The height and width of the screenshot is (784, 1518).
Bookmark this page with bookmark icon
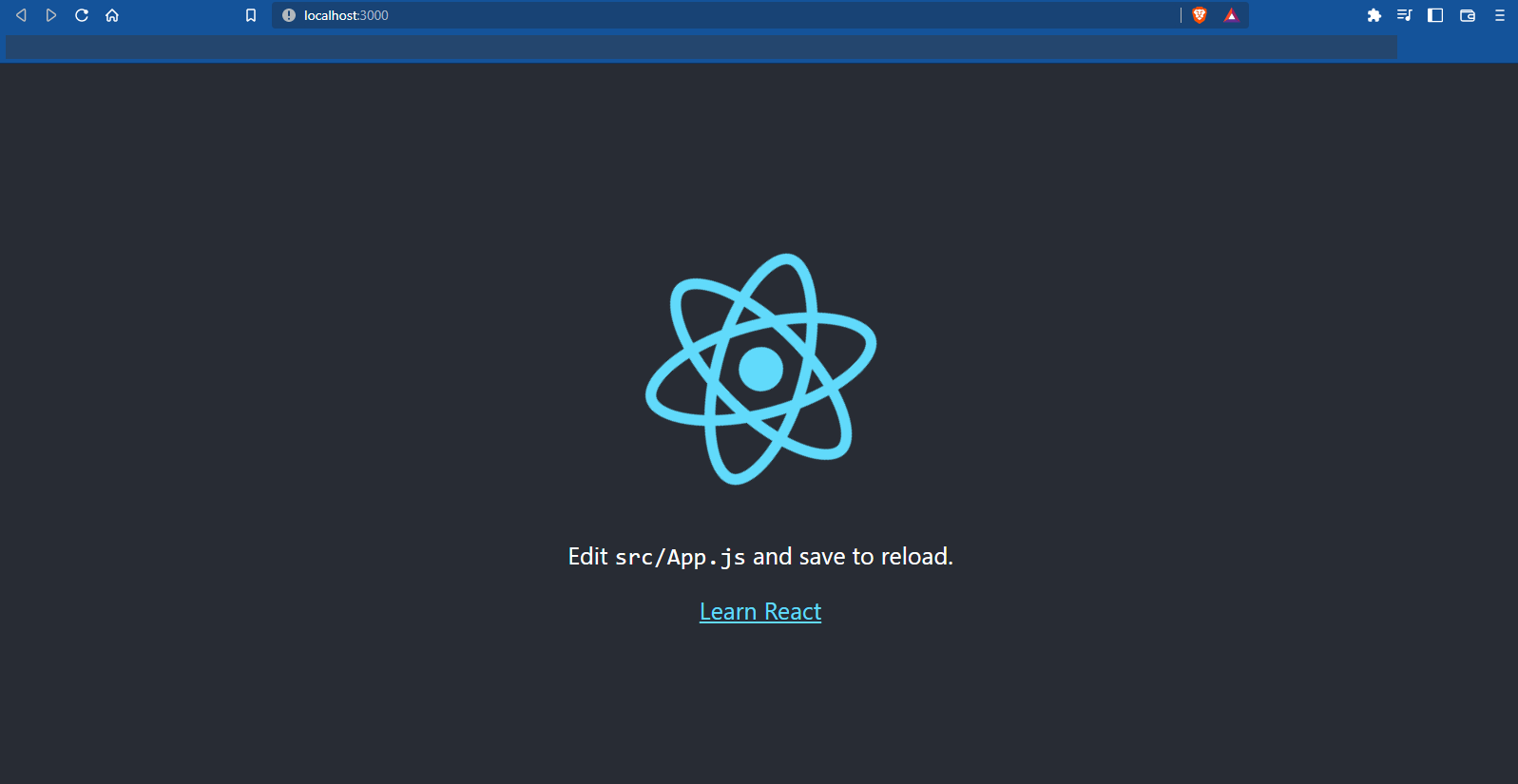[x=251, y=15]
